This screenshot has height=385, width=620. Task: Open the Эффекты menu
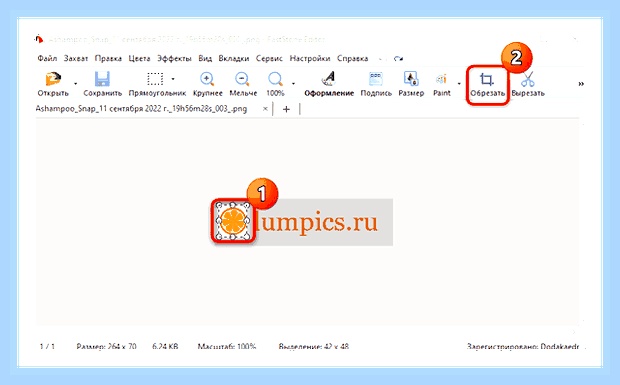(174, 59)
